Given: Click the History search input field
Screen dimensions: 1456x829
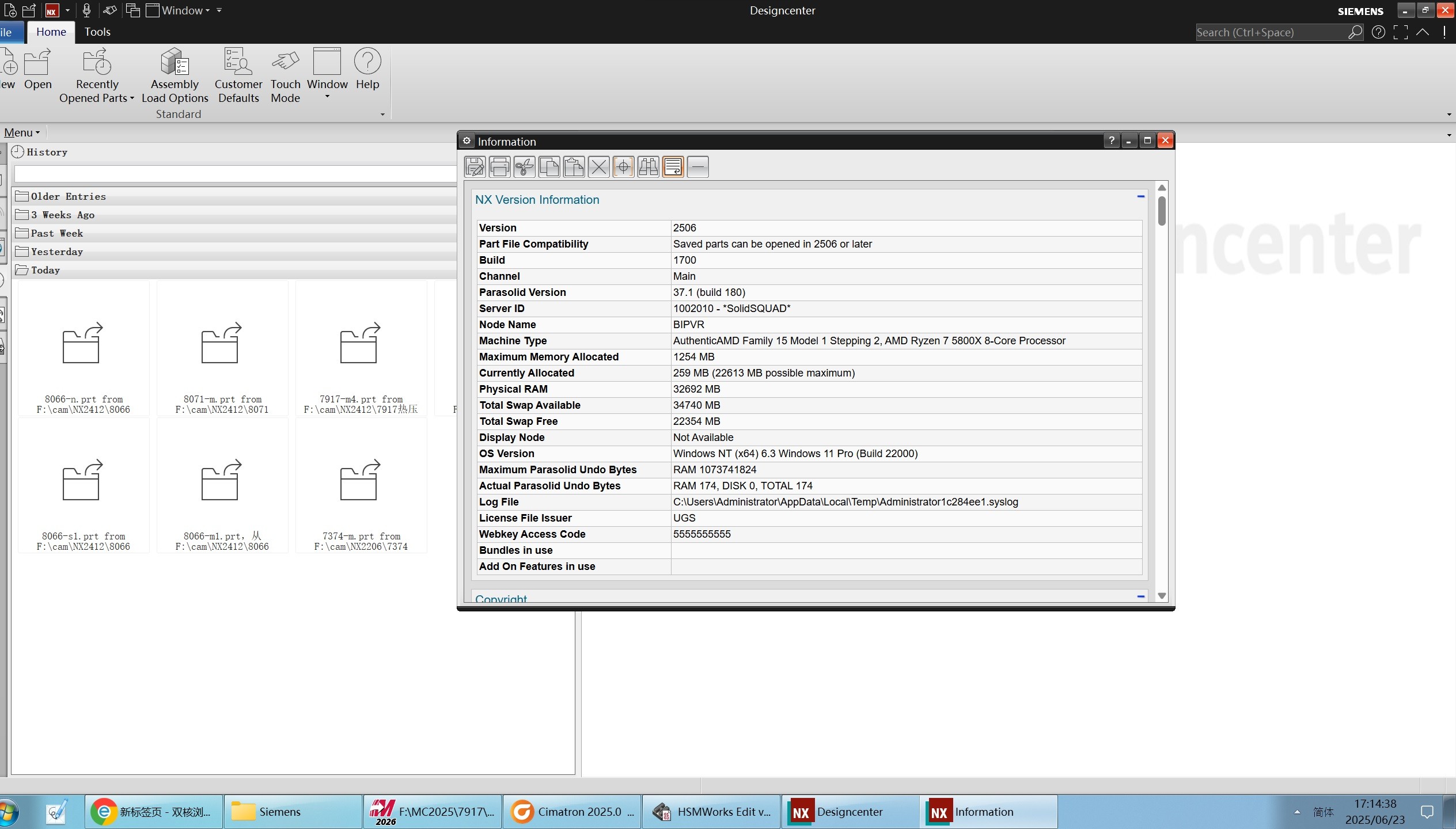Looking at the screenshot, I should [236, 173].
